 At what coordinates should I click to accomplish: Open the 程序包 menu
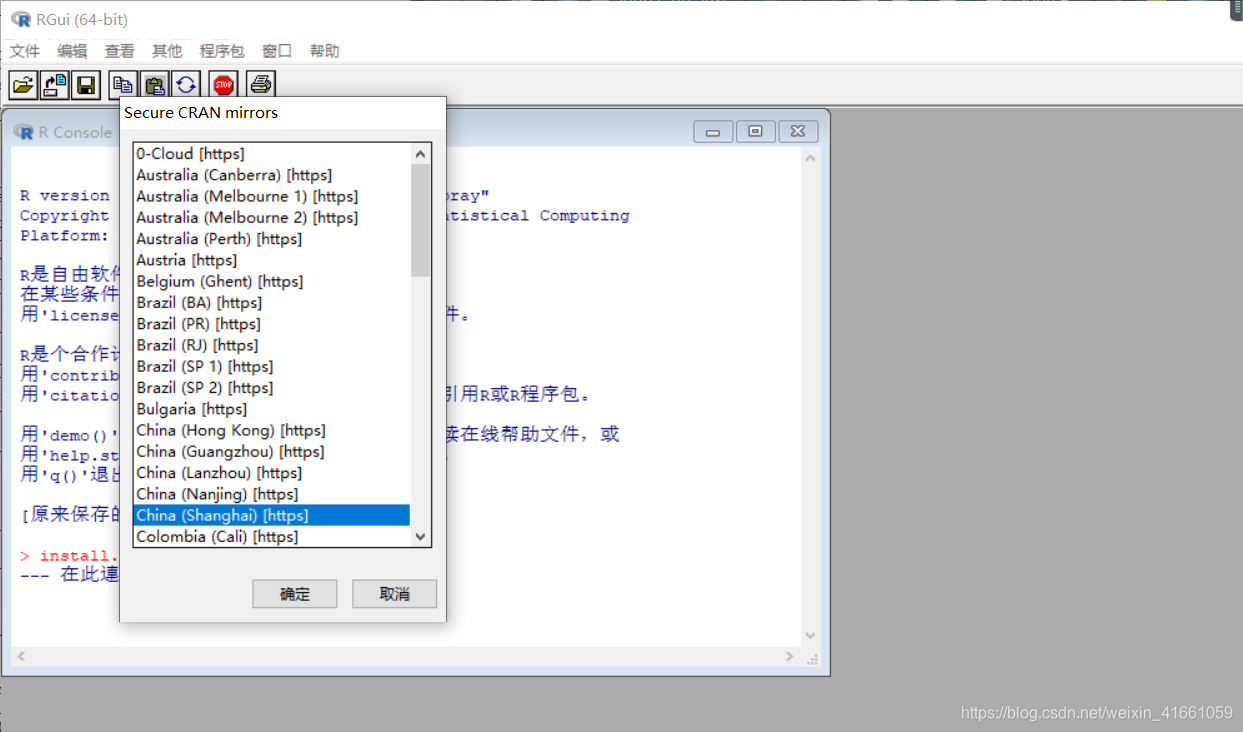(222, 51)
